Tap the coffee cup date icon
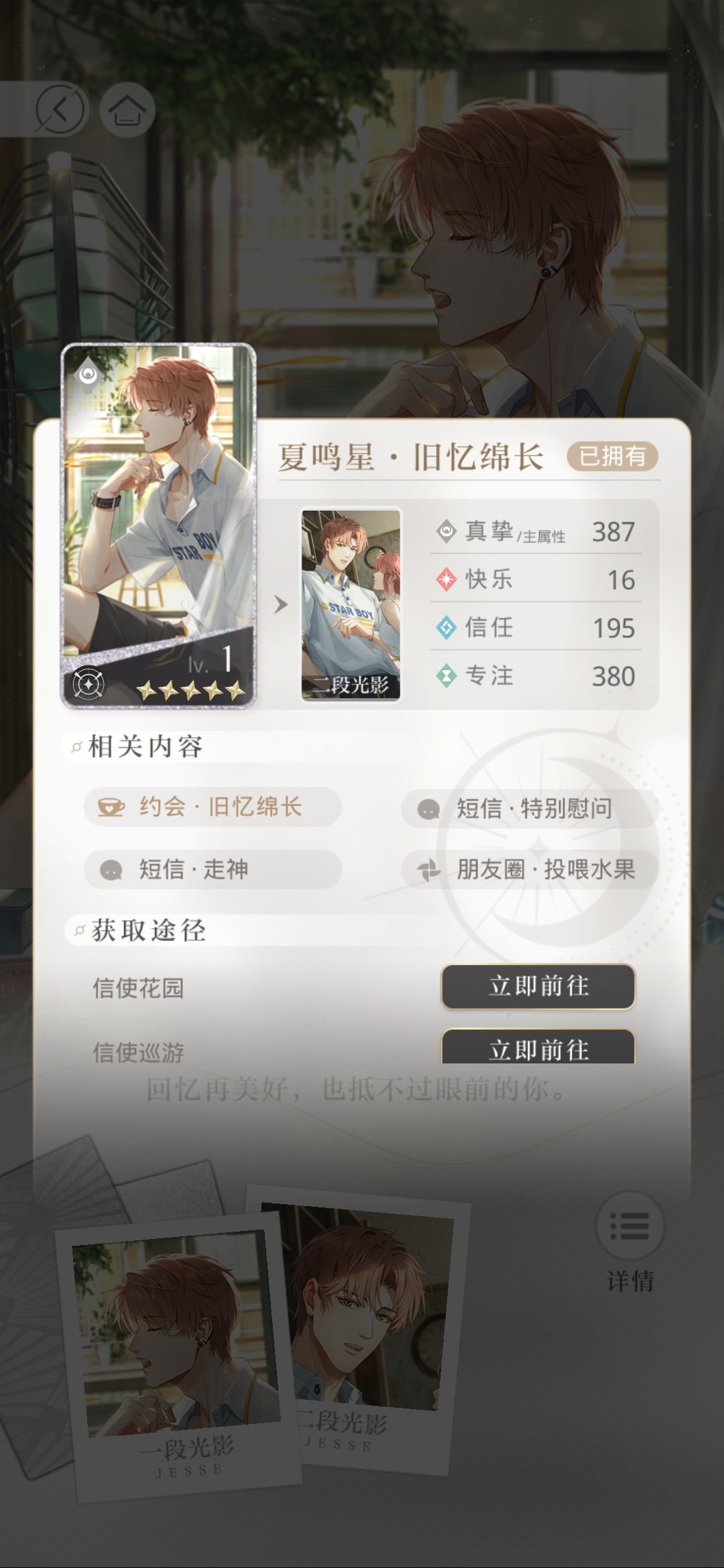 click(111, 807)
